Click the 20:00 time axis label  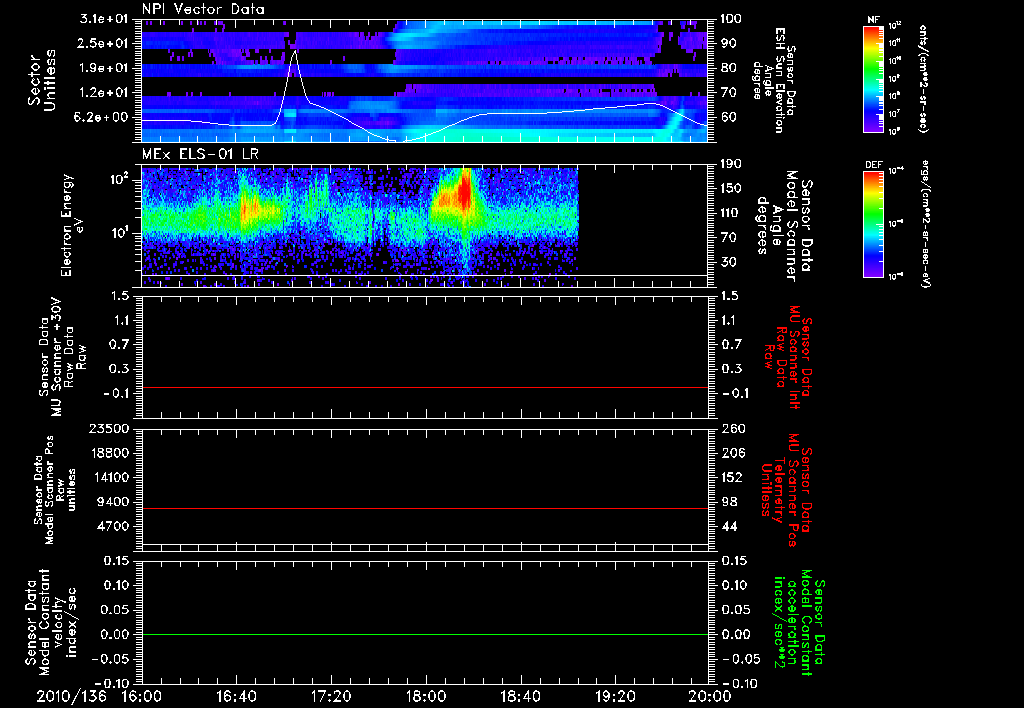point(709,696)
